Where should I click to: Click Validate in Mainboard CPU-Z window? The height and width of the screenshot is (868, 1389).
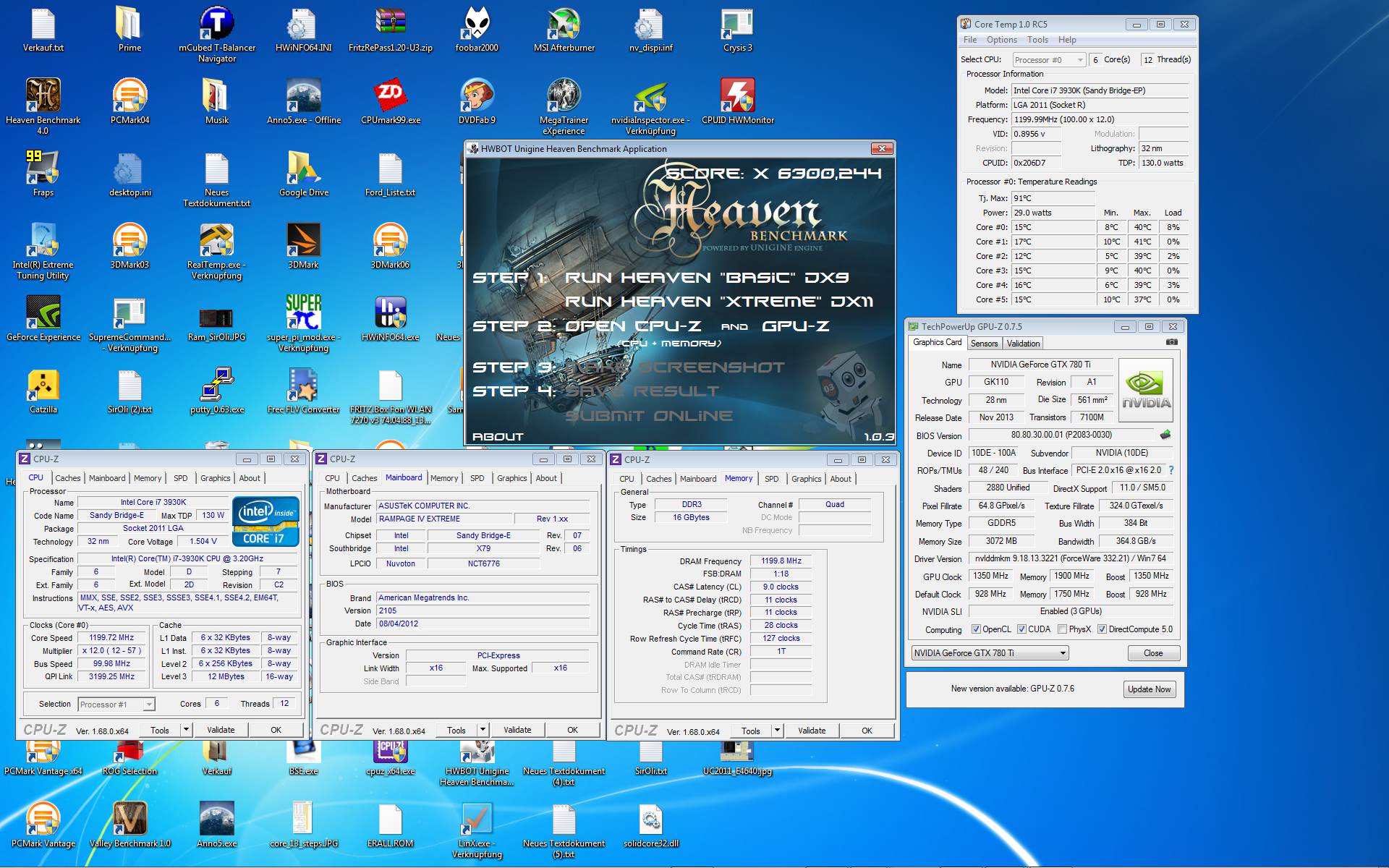(x=517, y=730)
